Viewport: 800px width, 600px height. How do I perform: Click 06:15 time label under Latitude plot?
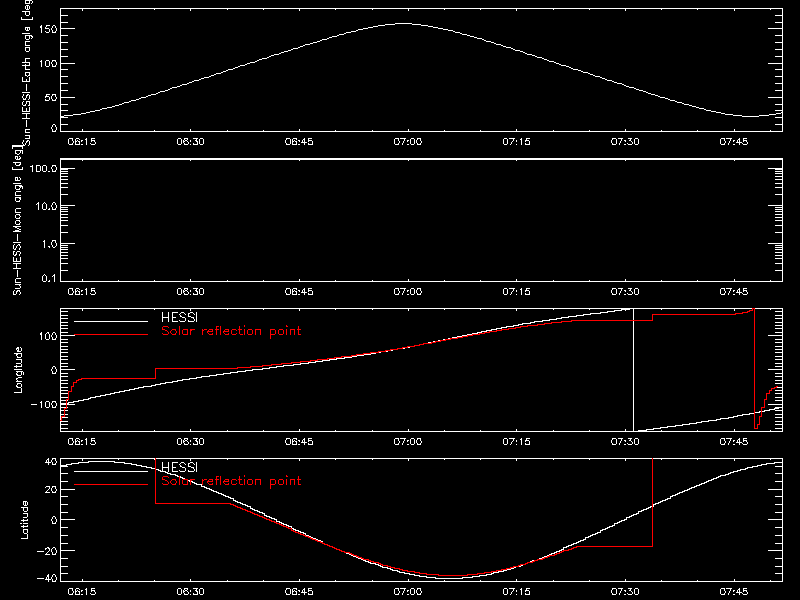pos(82,591)
